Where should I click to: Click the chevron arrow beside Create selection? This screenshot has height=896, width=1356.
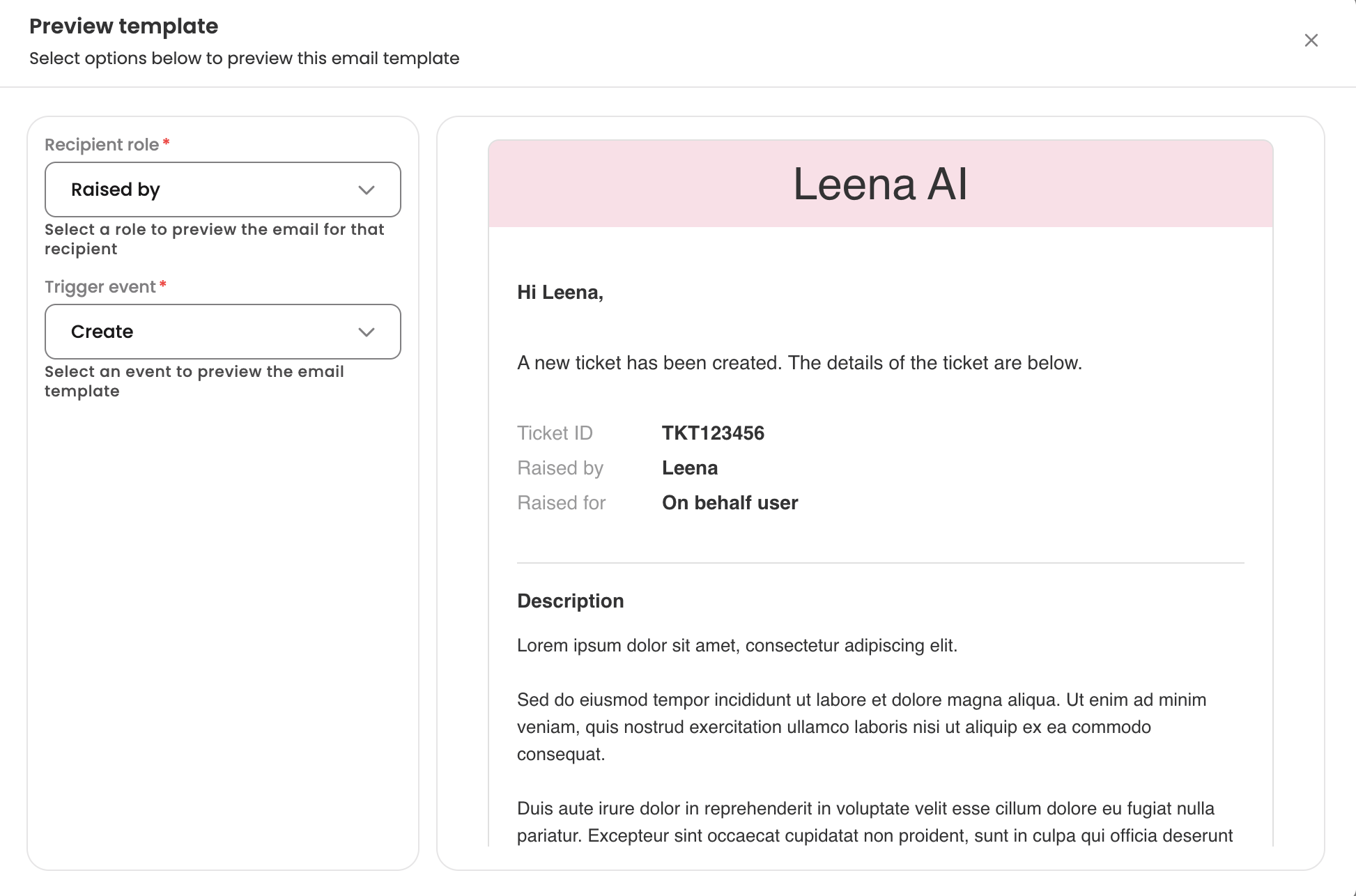(367, 332)
